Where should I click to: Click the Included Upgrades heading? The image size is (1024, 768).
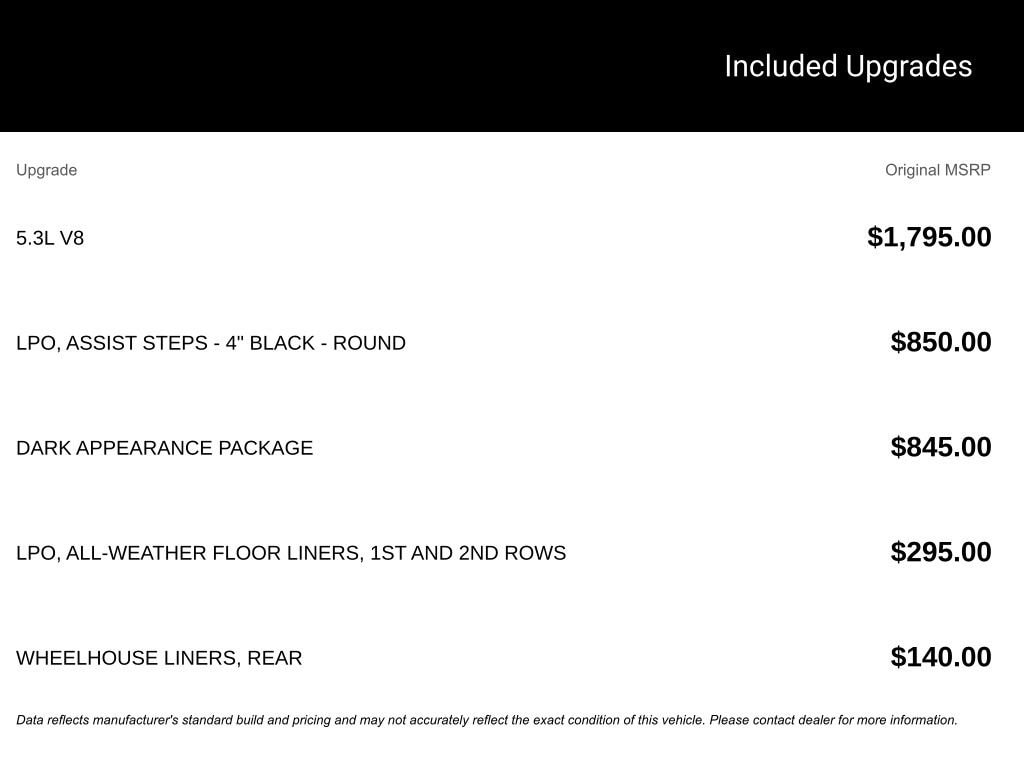point(848,66)
